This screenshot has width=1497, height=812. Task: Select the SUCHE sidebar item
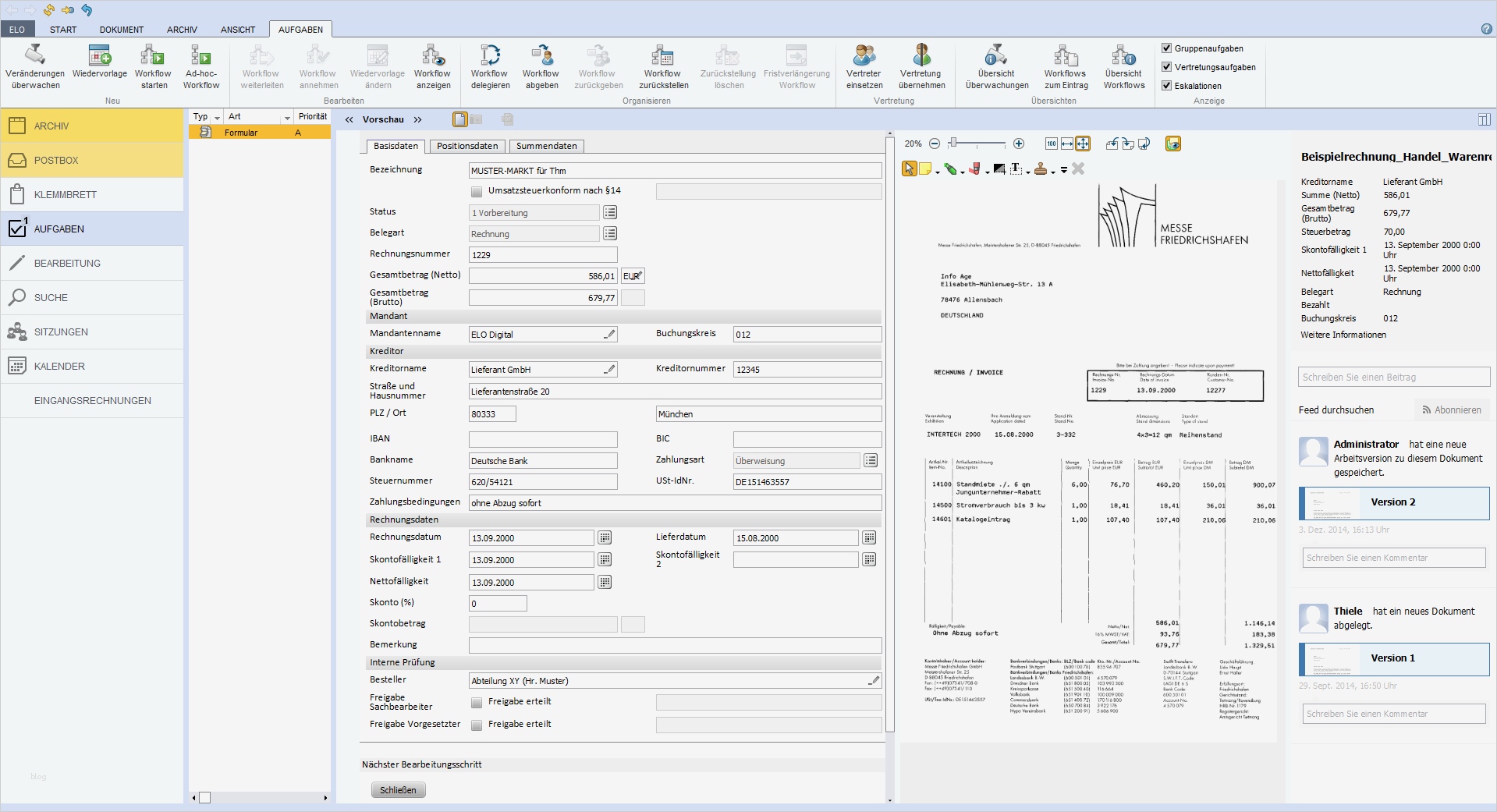point(51,297)
